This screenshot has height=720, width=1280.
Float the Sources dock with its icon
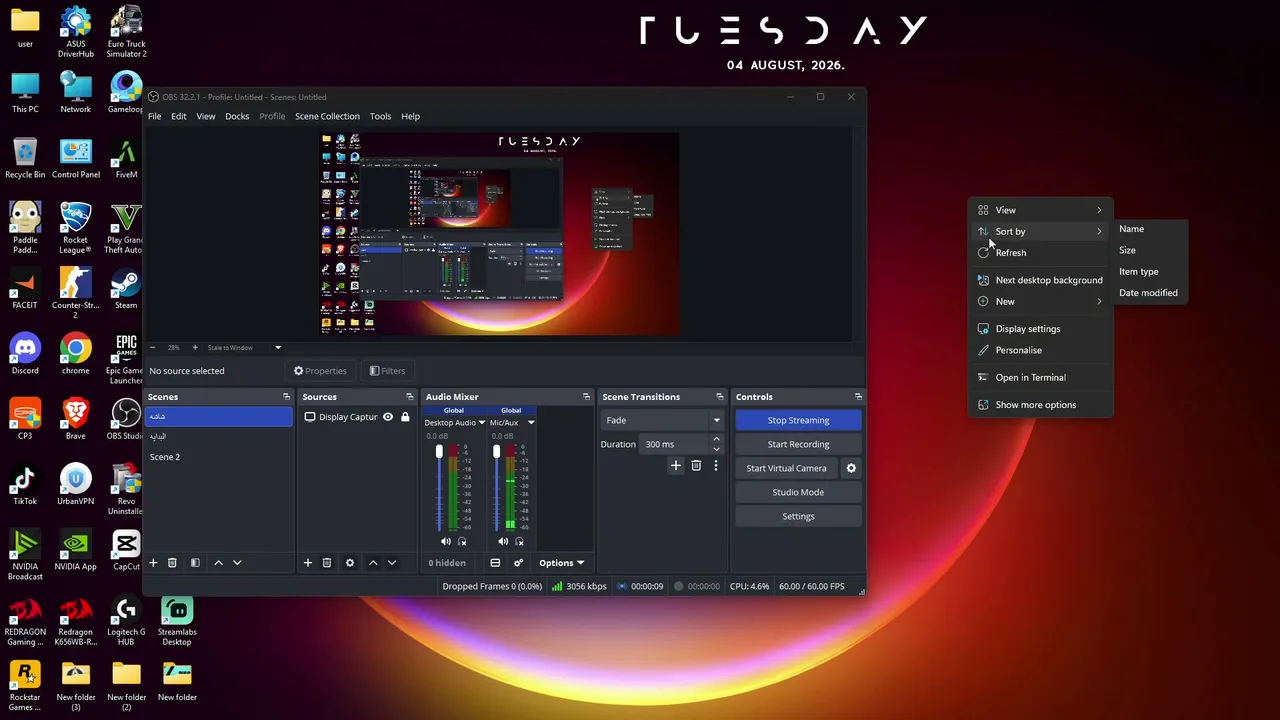pos(409,397)
